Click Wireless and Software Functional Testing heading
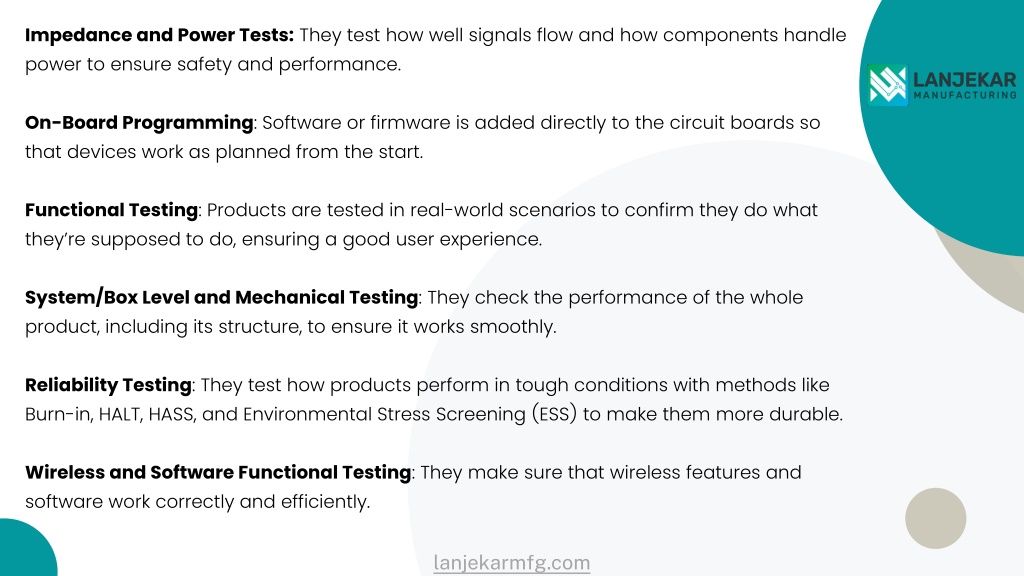The width and height of the screenshot is (1024, 576). (x=218, y=472)
